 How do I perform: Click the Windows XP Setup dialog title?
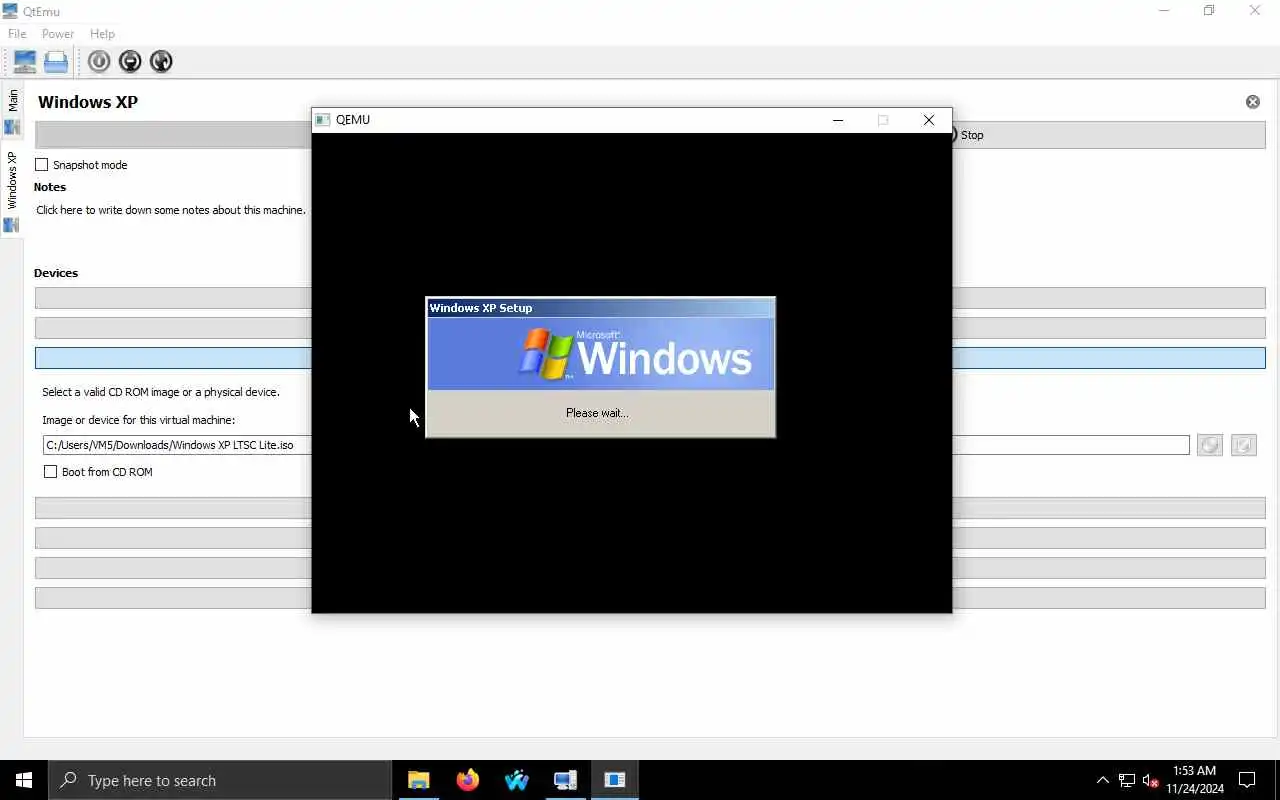481,308
